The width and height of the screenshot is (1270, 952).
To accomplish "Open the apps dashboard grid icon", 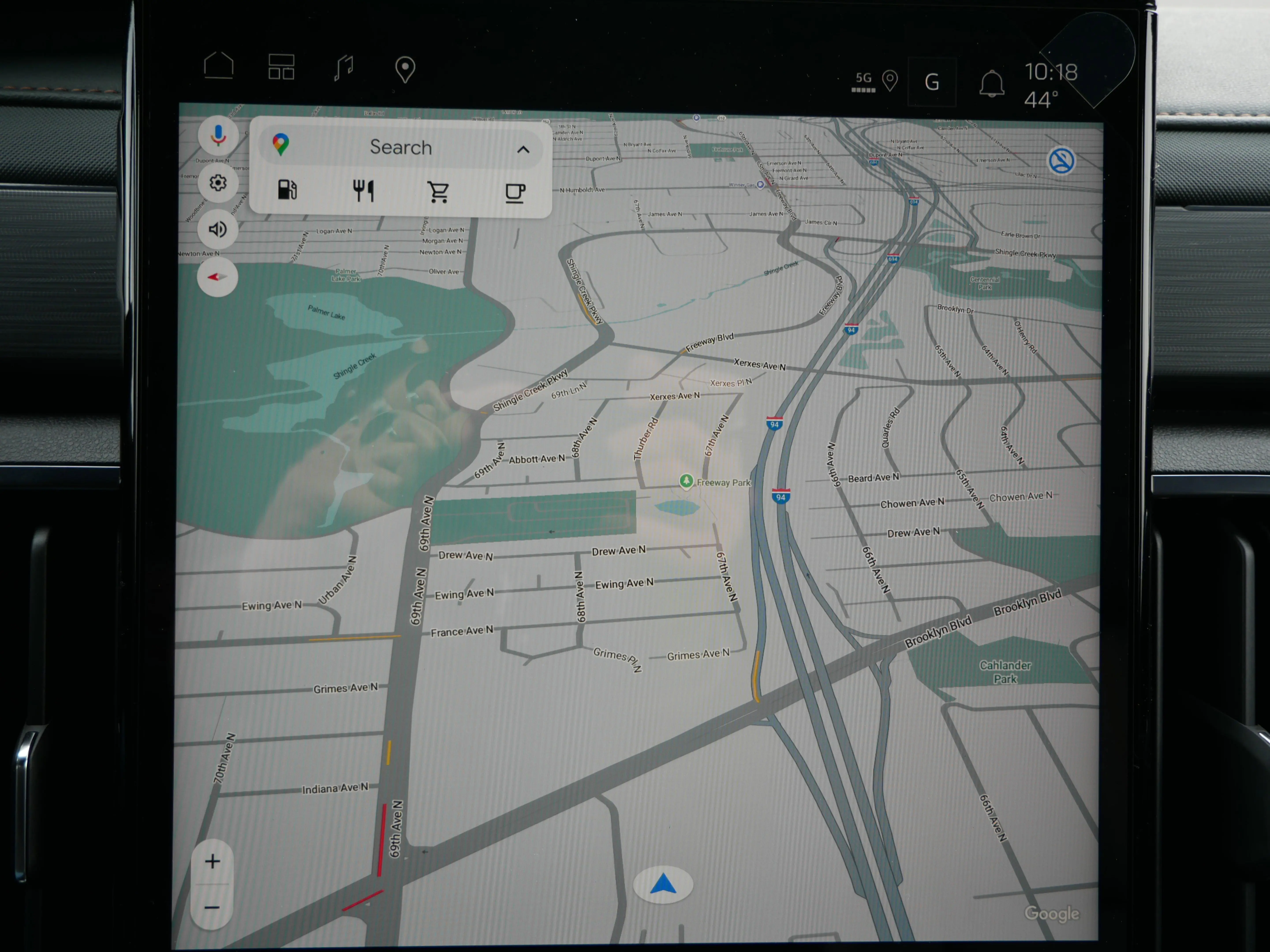I will click(x=281, y=67).
